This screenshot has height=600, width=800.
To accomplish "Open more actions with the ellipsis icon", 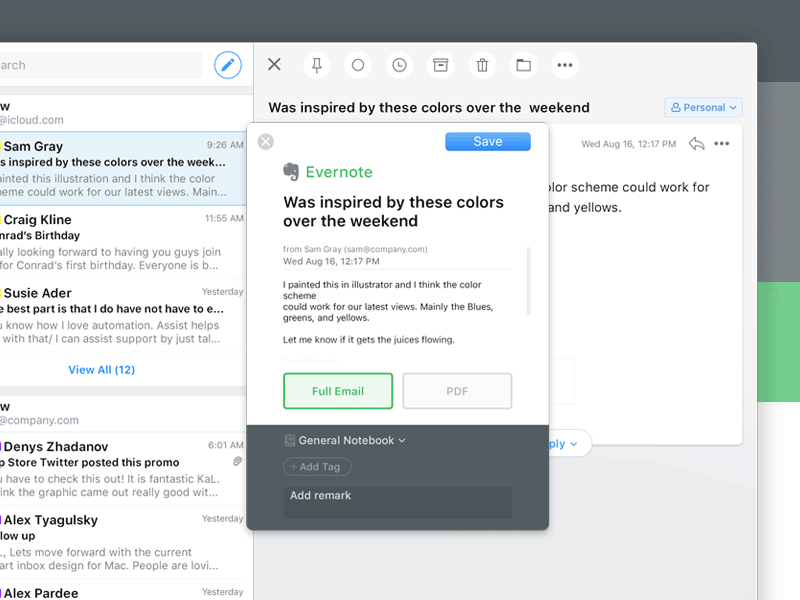I will click(x=565, y=65).
